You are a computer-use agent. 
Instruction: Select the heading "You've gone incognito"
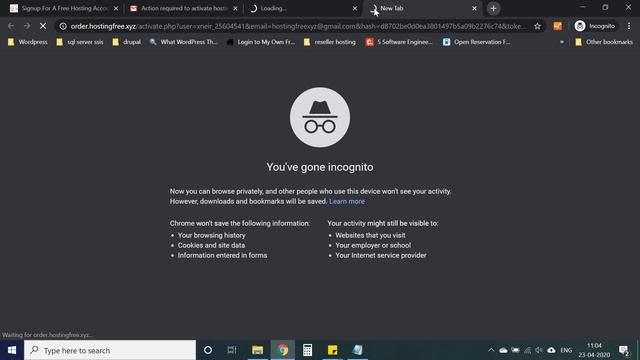[320, 167]
